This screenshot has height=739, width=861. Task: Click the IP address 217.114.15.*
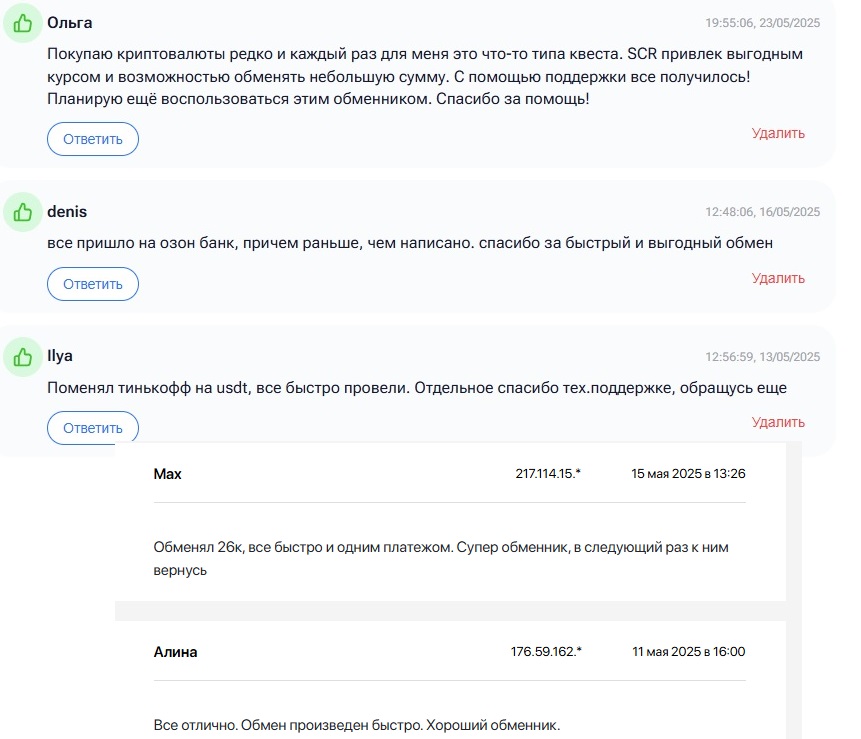click(548, 473)
